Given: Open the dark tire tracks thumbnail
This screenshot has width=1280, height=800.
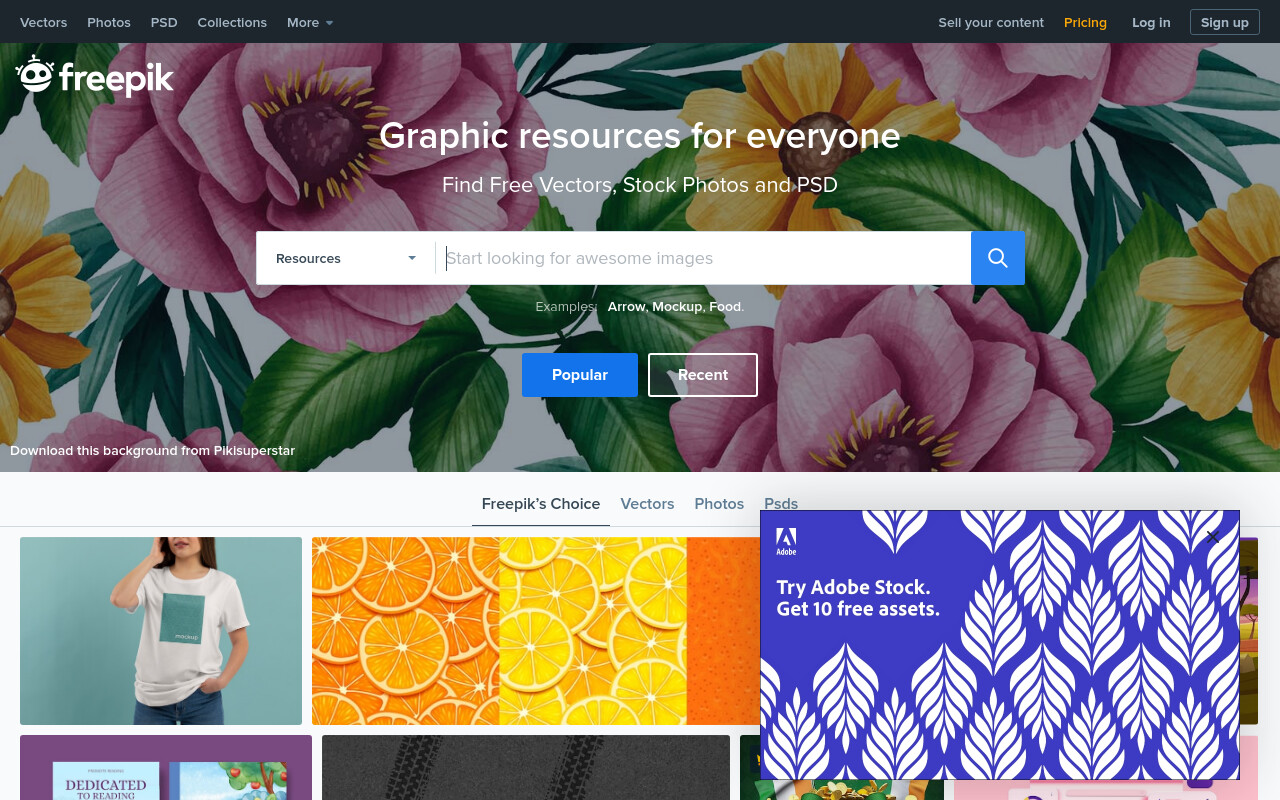Looking at the screenshot, I should 526,767.
